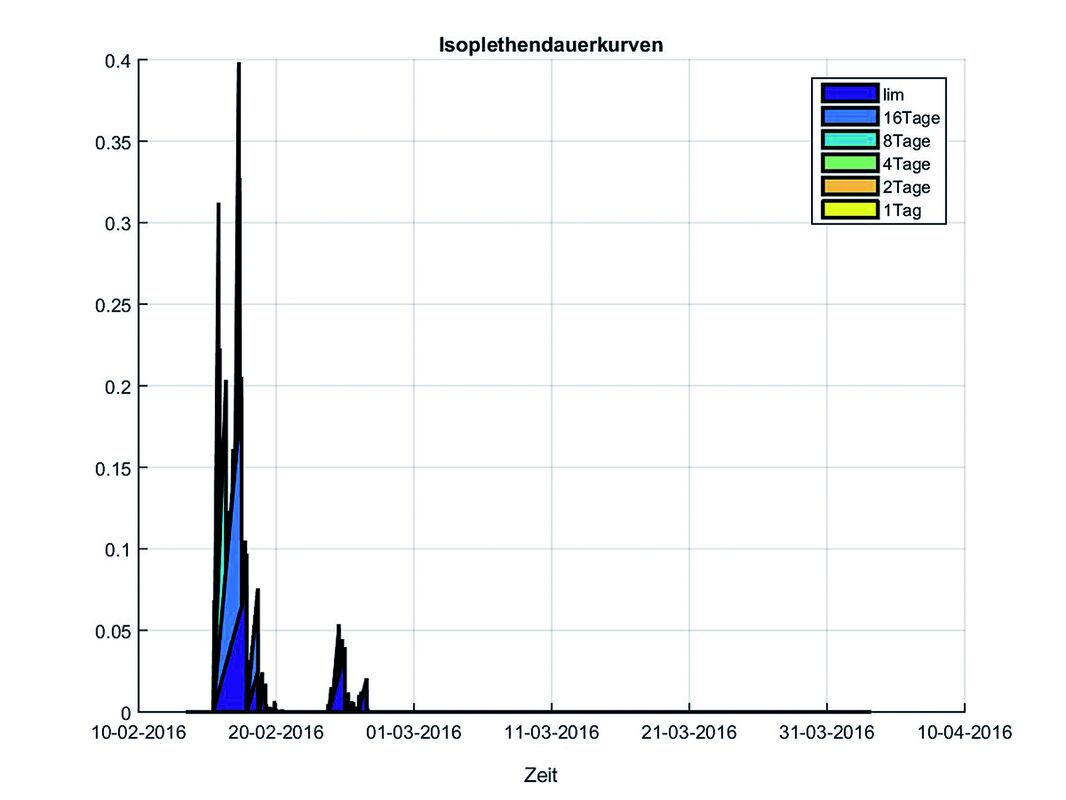The width and height of the screenshot is (1066, 800).
Task: Click the 'Zeit' x-axis label
Action: click(x=540, y=775)
